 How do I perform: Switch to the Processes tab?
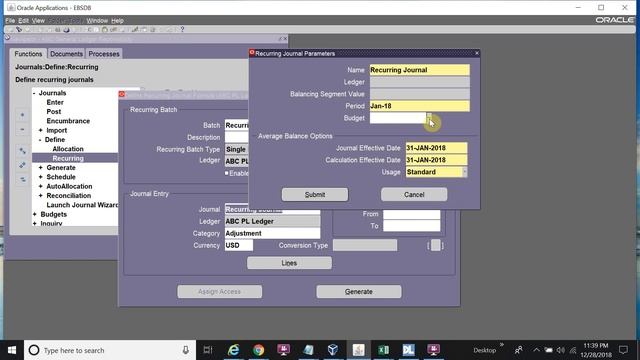[x=104, y=54]
